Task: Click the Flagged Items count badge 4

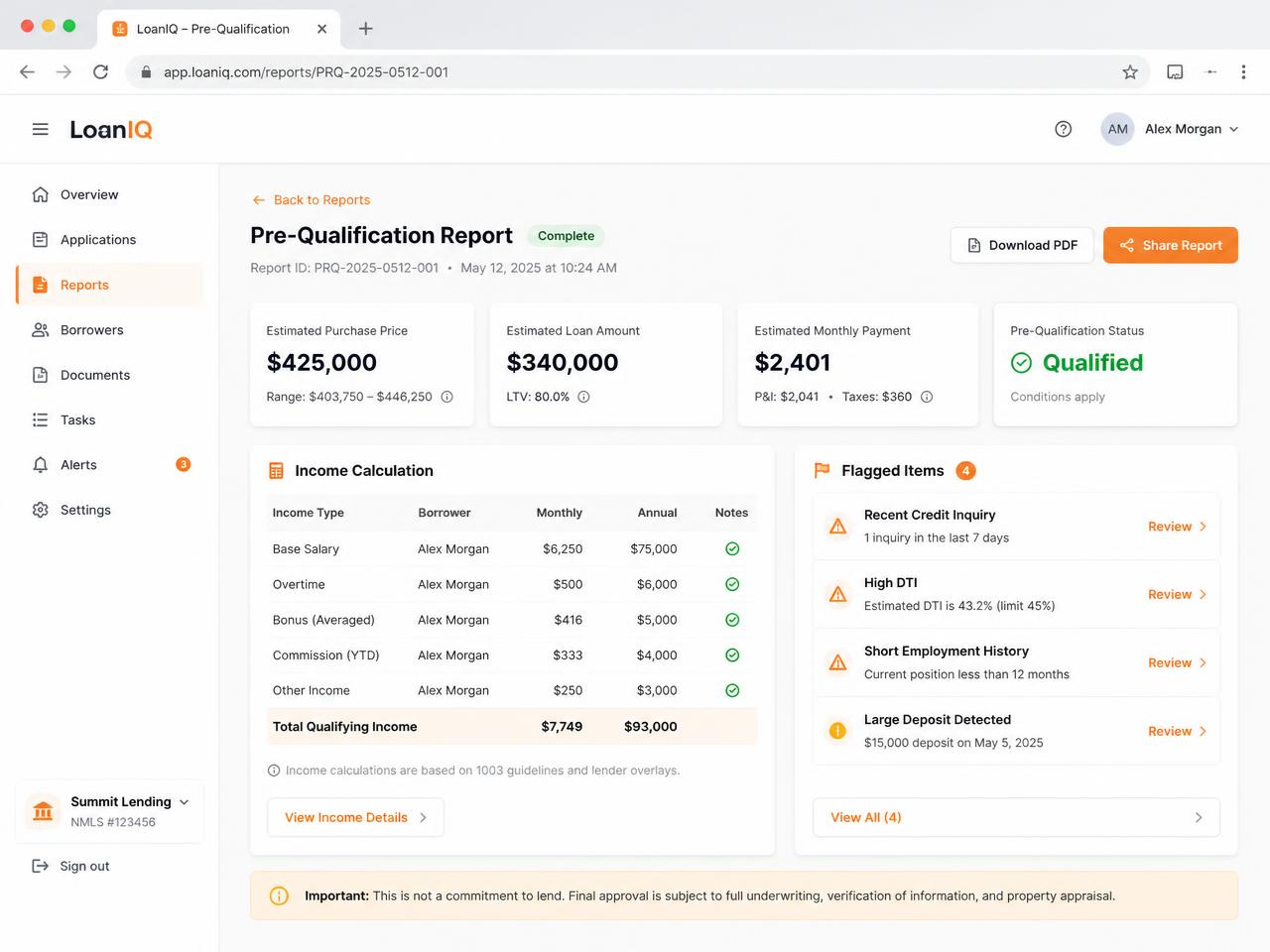Action: (966, 471)
